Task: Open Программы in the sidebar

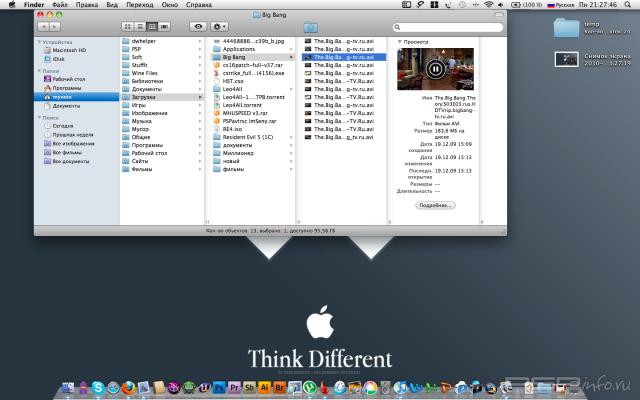Action: [68, 88]
